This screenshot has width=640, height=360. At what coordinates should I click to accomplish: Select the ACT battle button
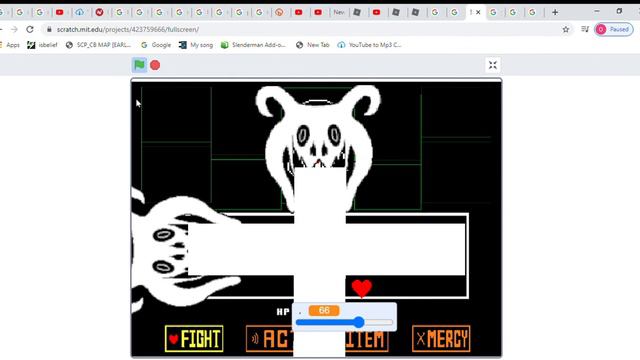270,338
